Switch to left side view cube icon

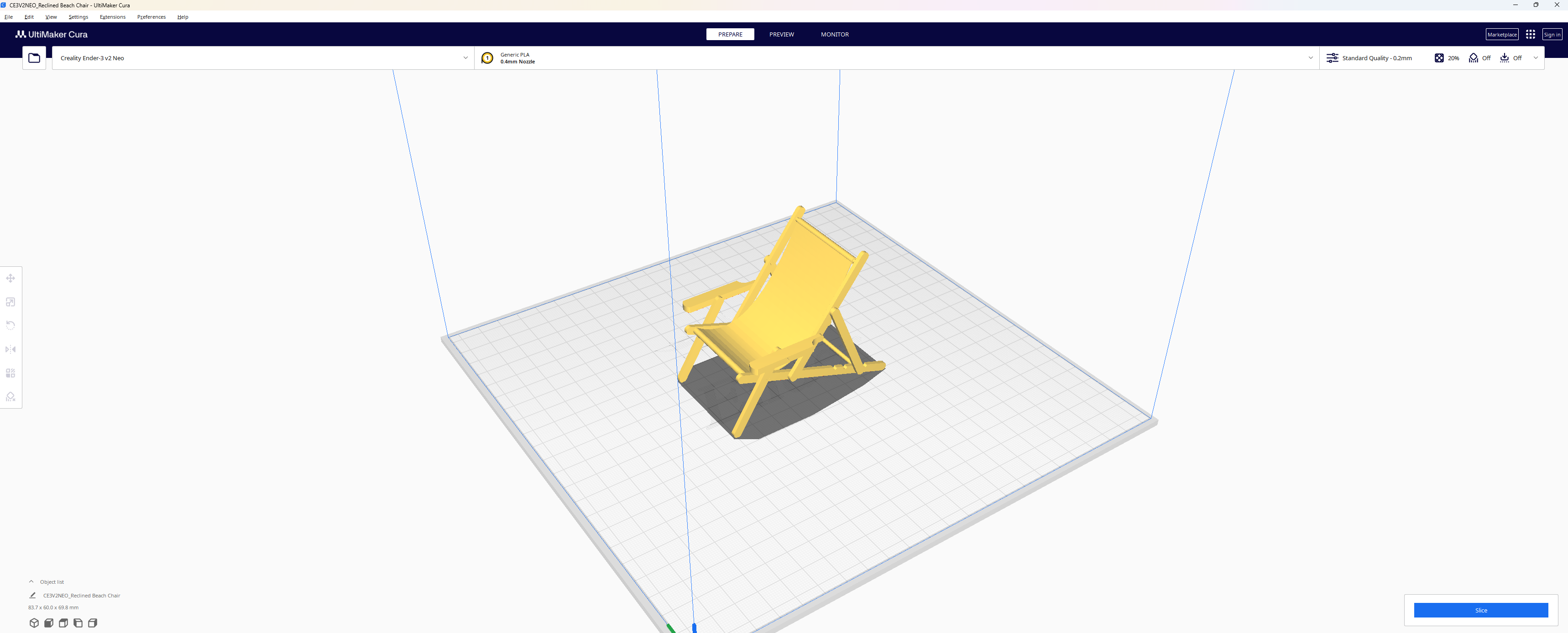click(x=78, y=623)
